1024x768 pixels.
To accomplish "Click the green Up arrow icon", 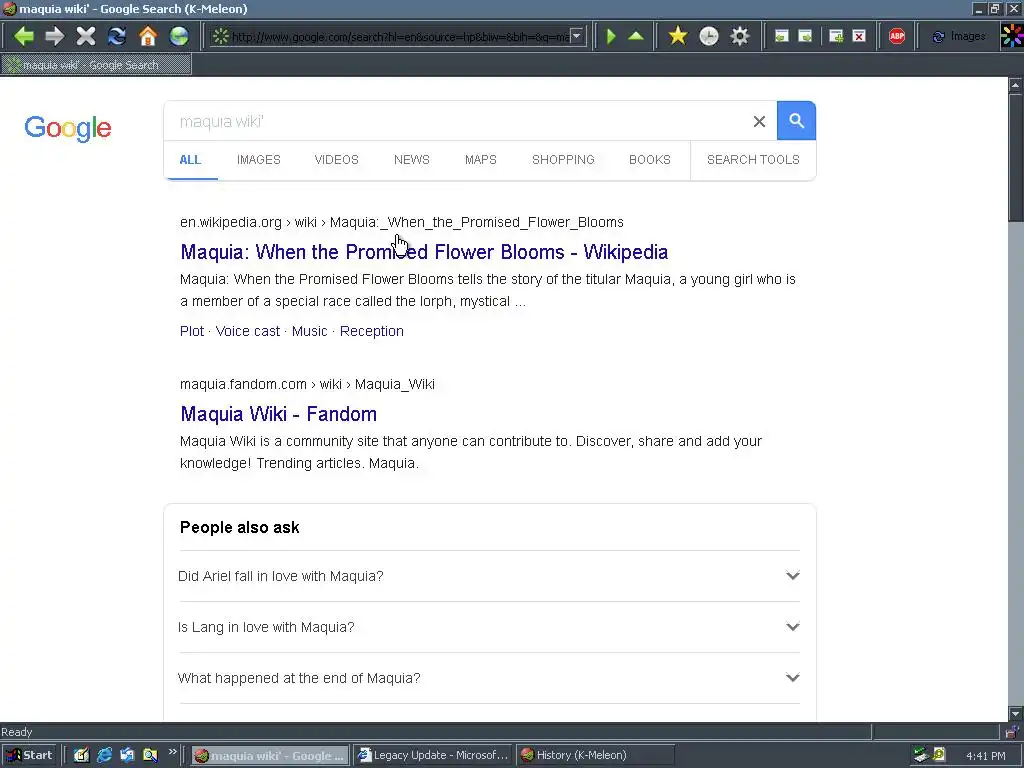I will click(636, 36).
